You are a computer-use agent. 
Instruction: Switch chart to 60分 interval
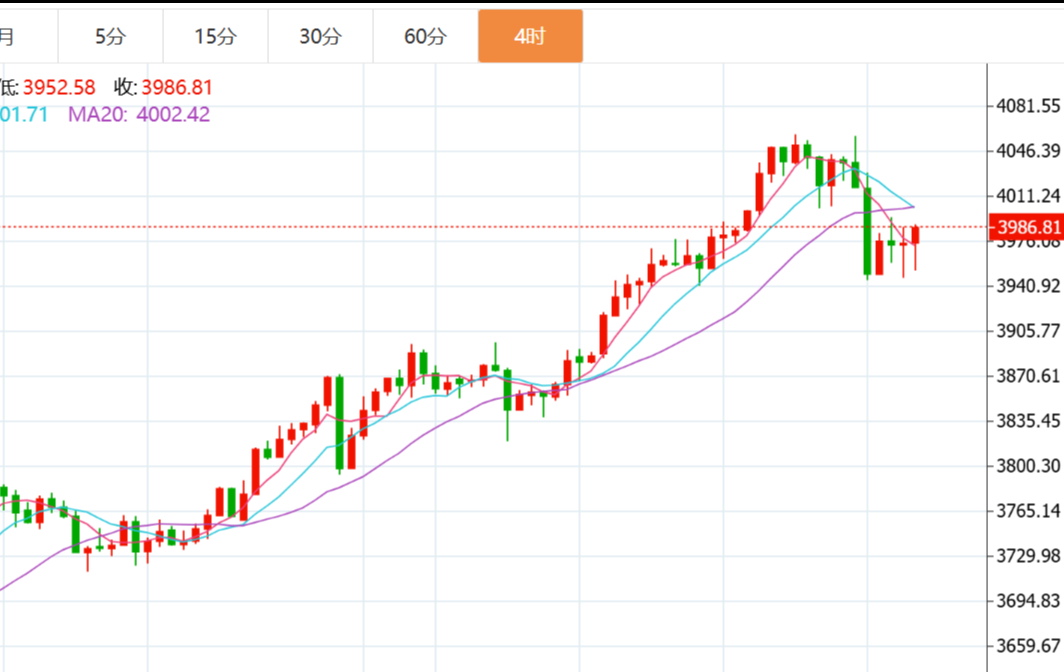click(x=425, y=37)
